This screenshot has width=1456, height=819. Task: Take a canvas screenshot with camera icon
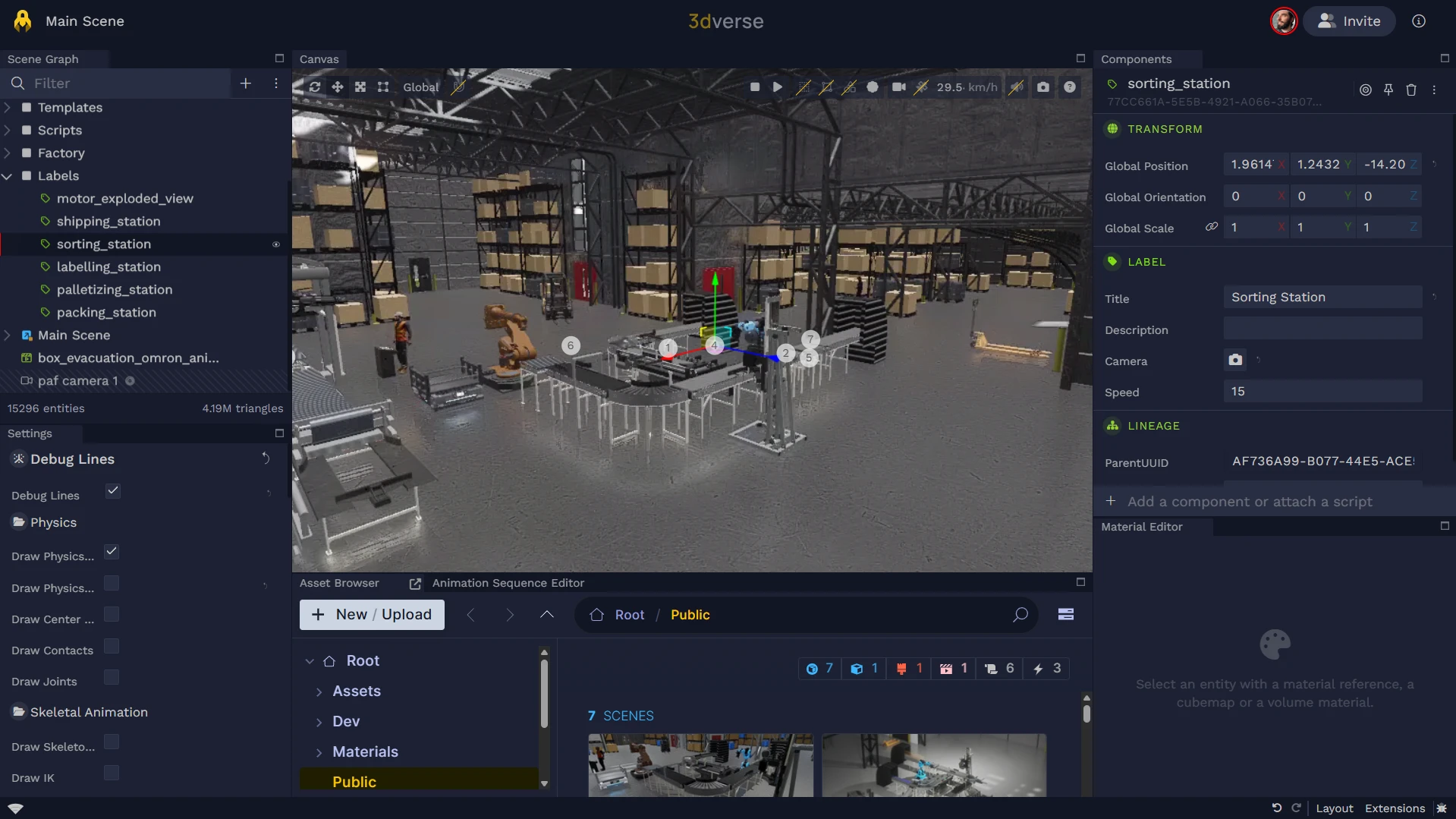(1043, 87)
